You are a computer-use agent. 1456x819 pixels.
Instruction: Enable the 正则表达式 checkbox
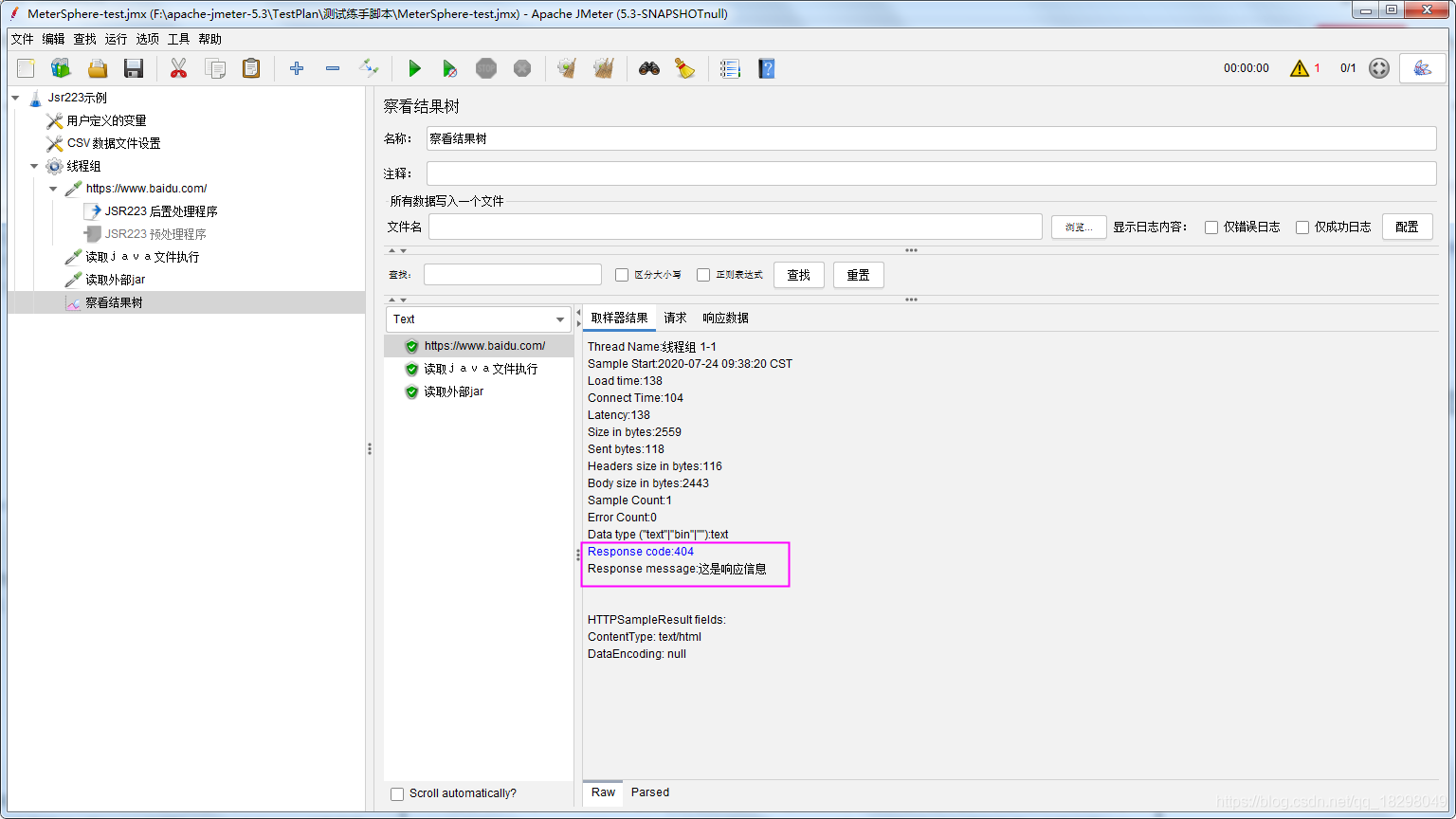pos(703,275)
